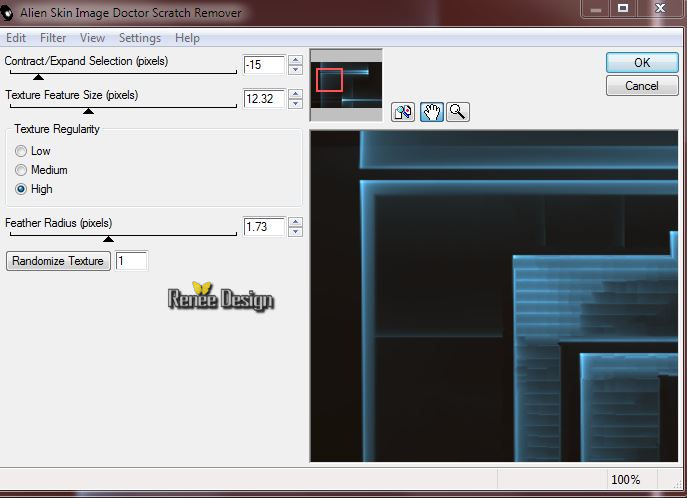Click the Alien Skin application icon in the title bar
The image size is (687, 498).
7,13
